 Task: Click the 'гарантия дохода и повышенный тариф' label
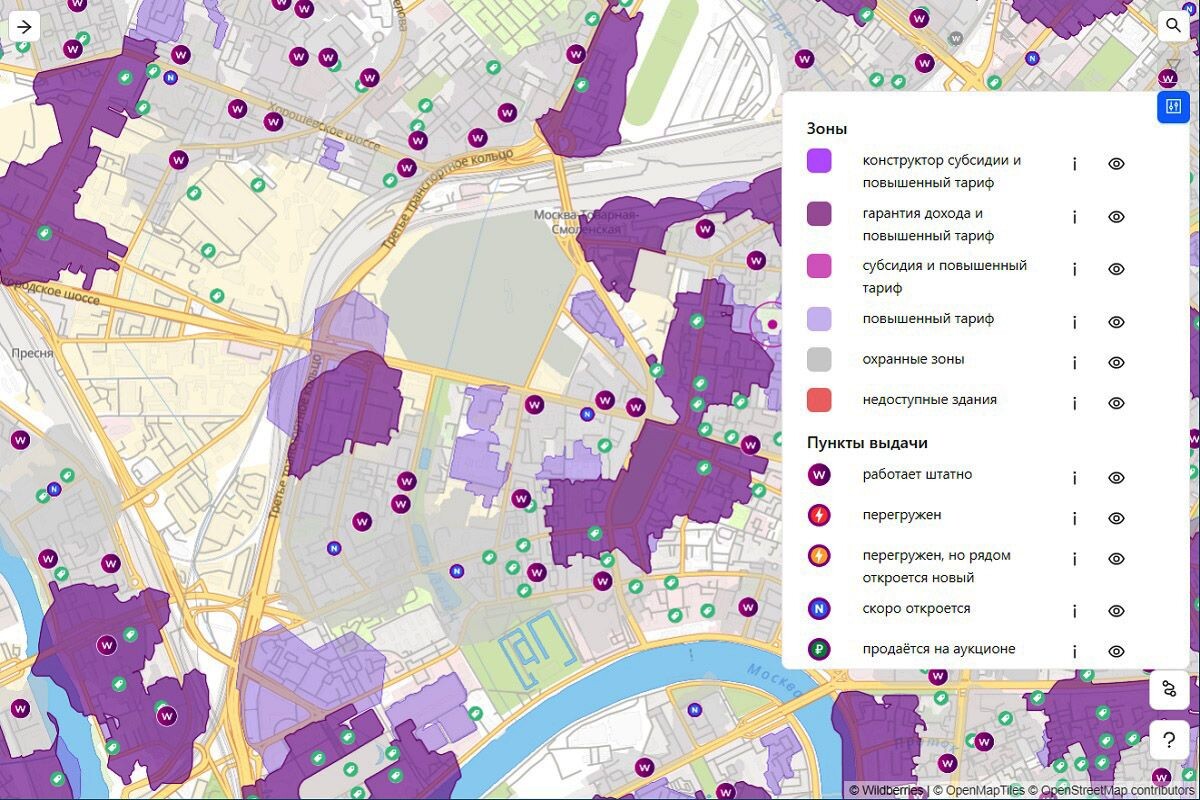[x=928, y=225]
